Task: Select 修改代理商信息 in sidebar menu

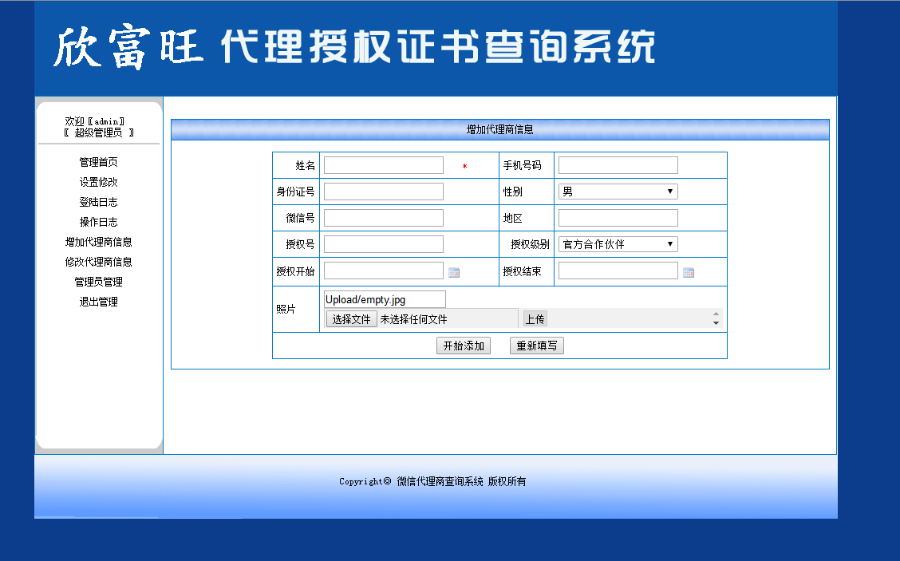Action: click(98, 262)
